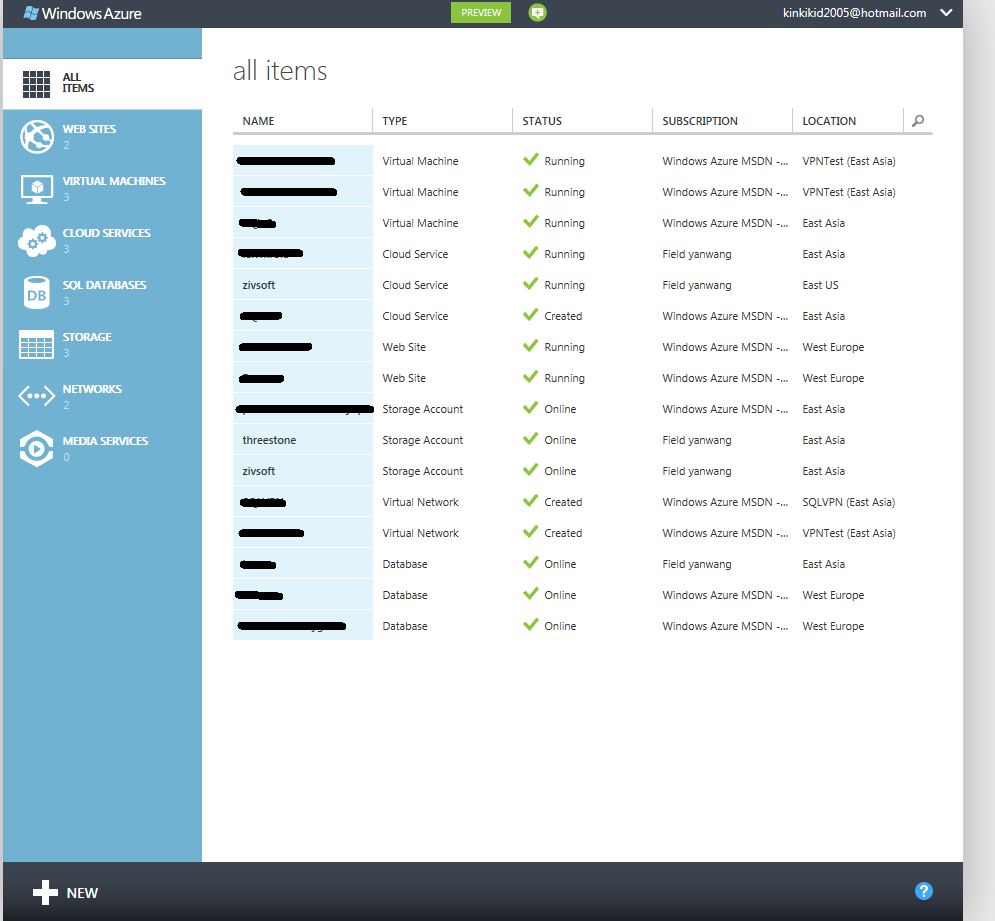Click the Windows Azure logo

[82, 13]
